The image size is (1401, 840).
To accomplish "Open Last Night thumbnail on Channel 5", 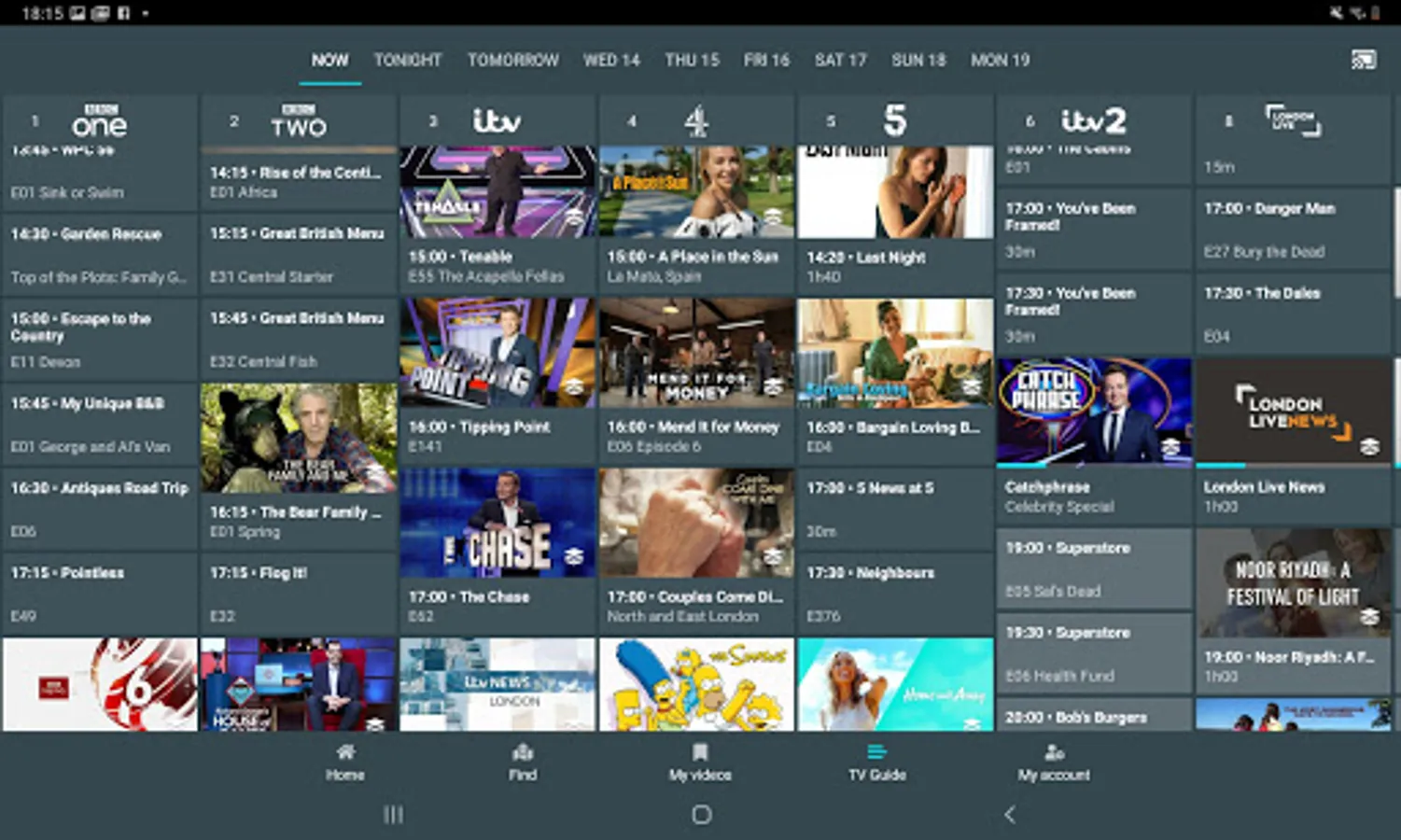I will click(895, 191).
